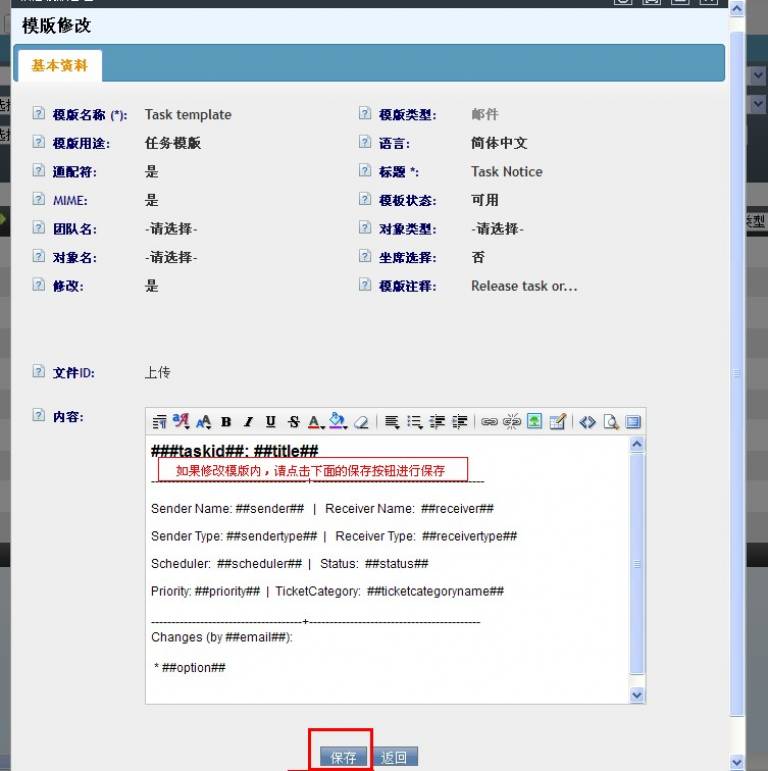This screenshot has height=771, width=768.
Task: Click the eraser remove-formatting icon
Action: coord(361,422)
